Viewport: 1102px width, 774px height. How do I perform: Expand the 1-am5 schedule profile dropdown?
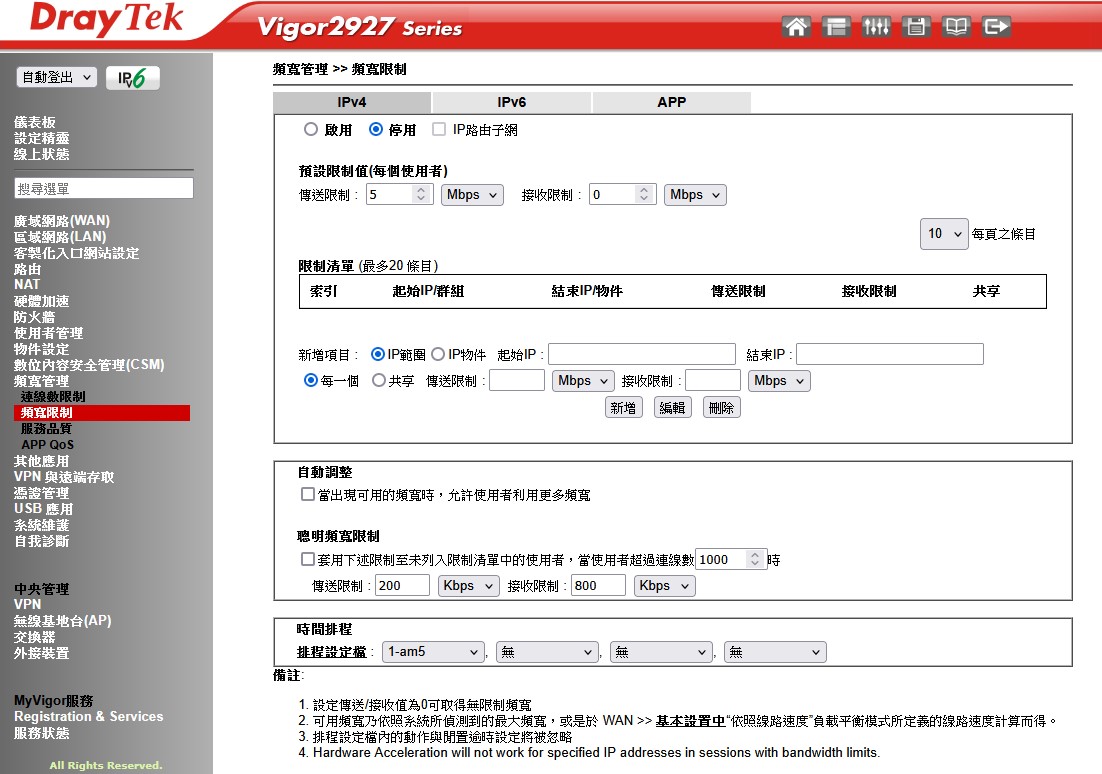point(435,652)
